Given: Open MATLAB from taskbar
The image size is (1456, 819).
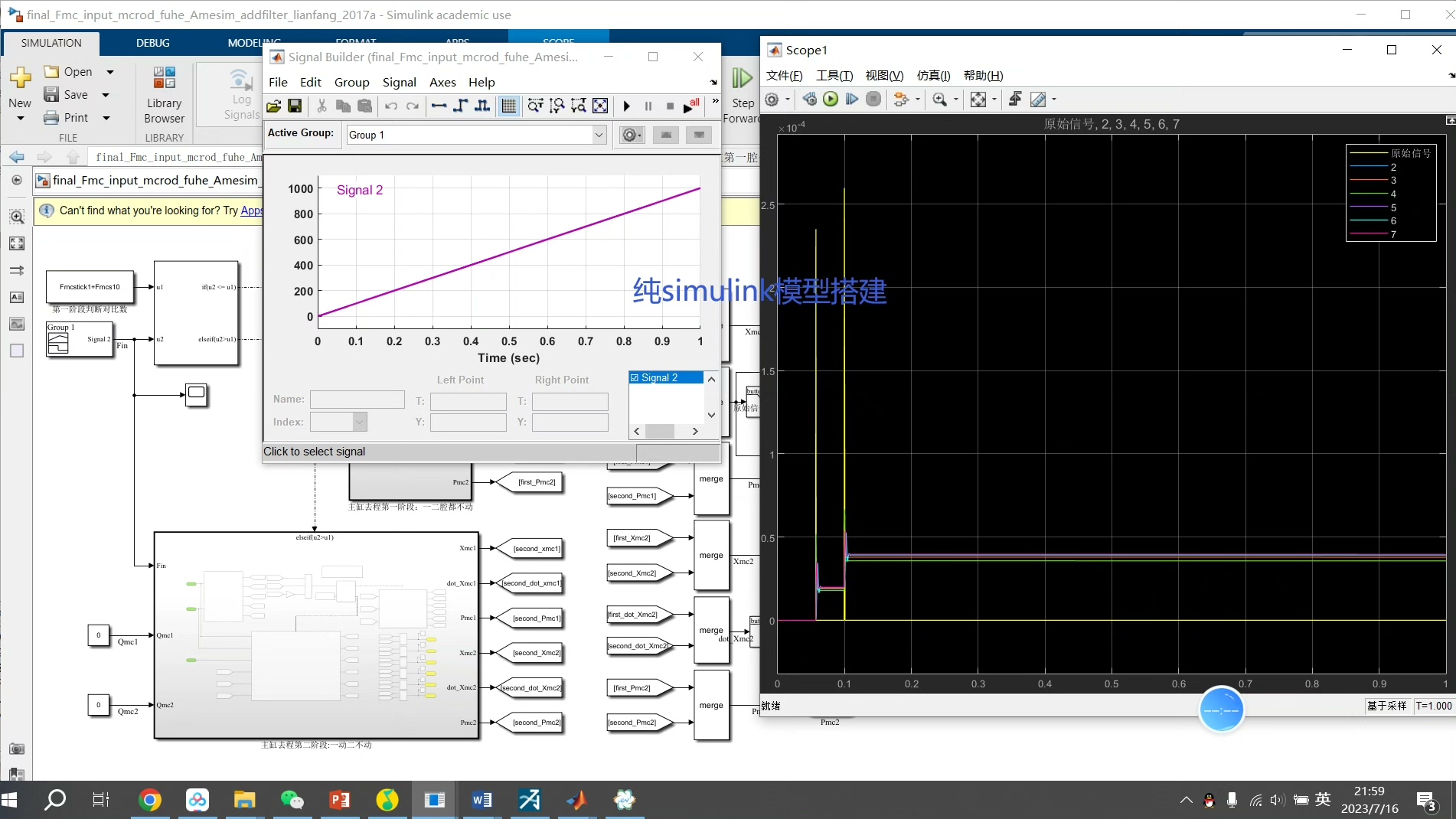Looking at the screenshot, I should [x=577, y=800].
